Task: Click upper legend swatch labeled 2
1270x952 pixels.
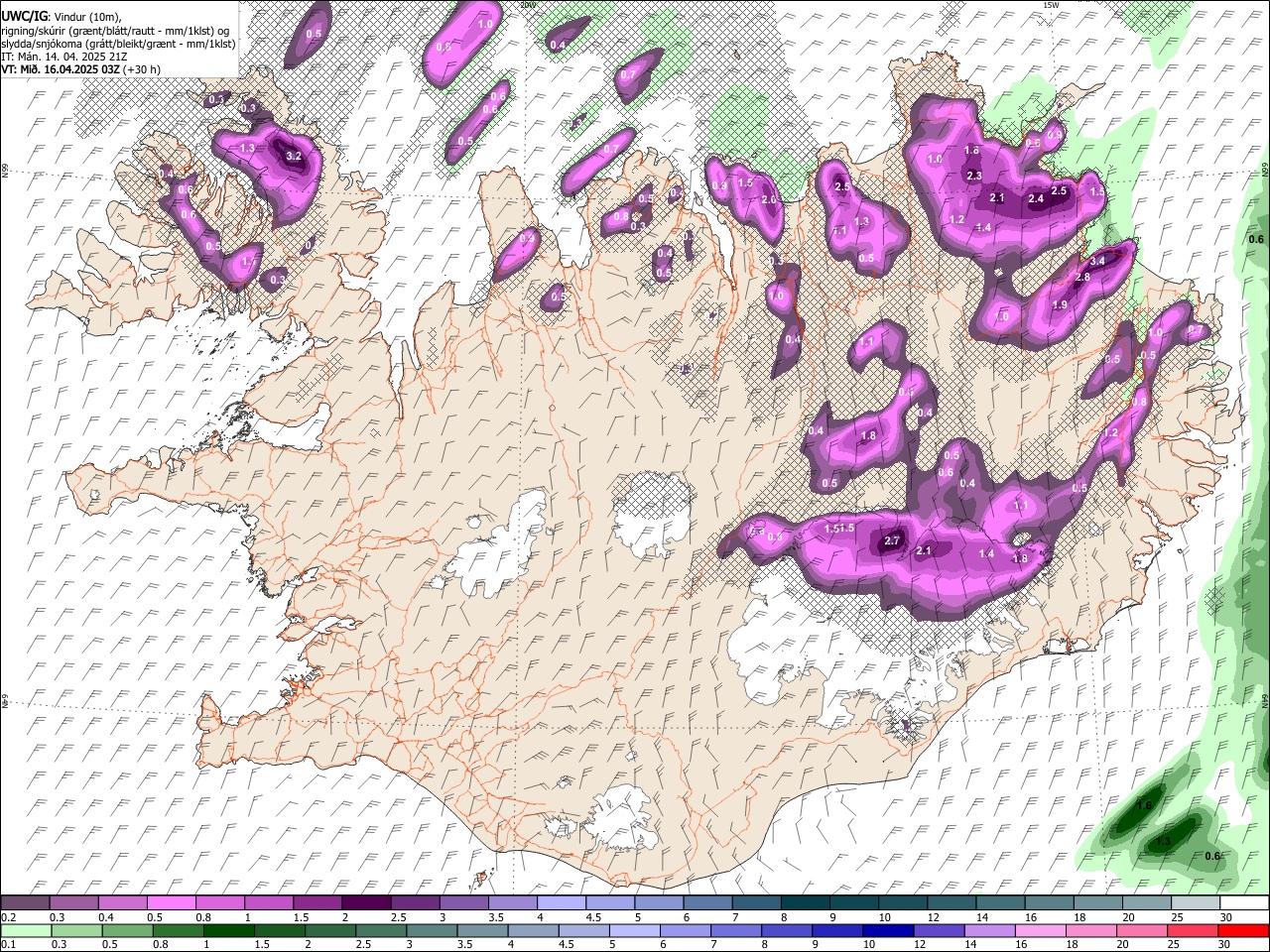Action: [367, 902]
